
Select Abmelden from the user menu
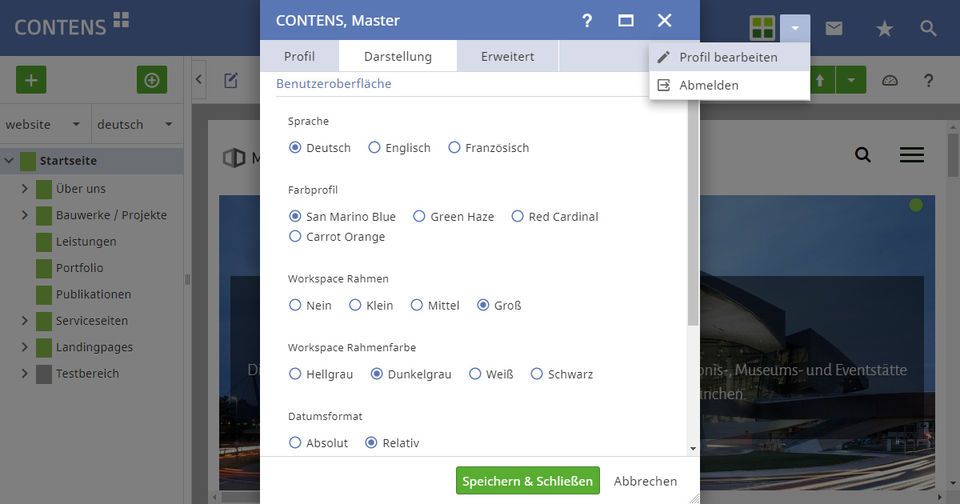point(708,85)
